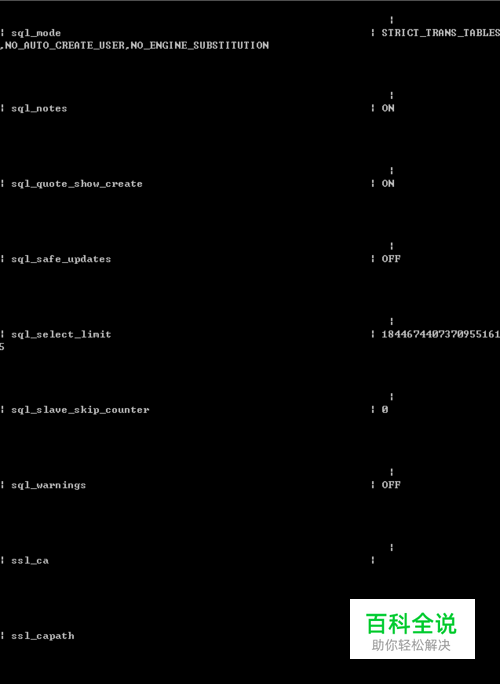Click the 助你轻松解决 slogan text
Screen dimensions: 500x684
[x=411, y=645]
